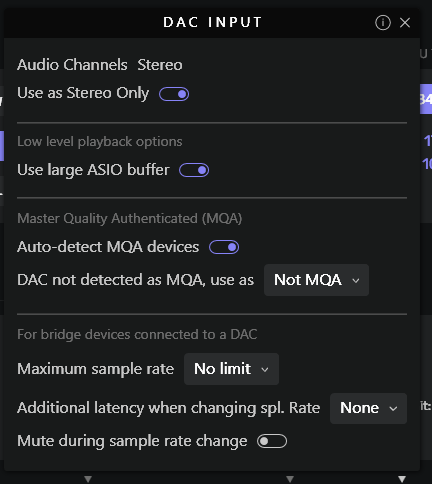Click the Low level playback options heading
This screenshot has width=432, height=484.
click(100, 142)
